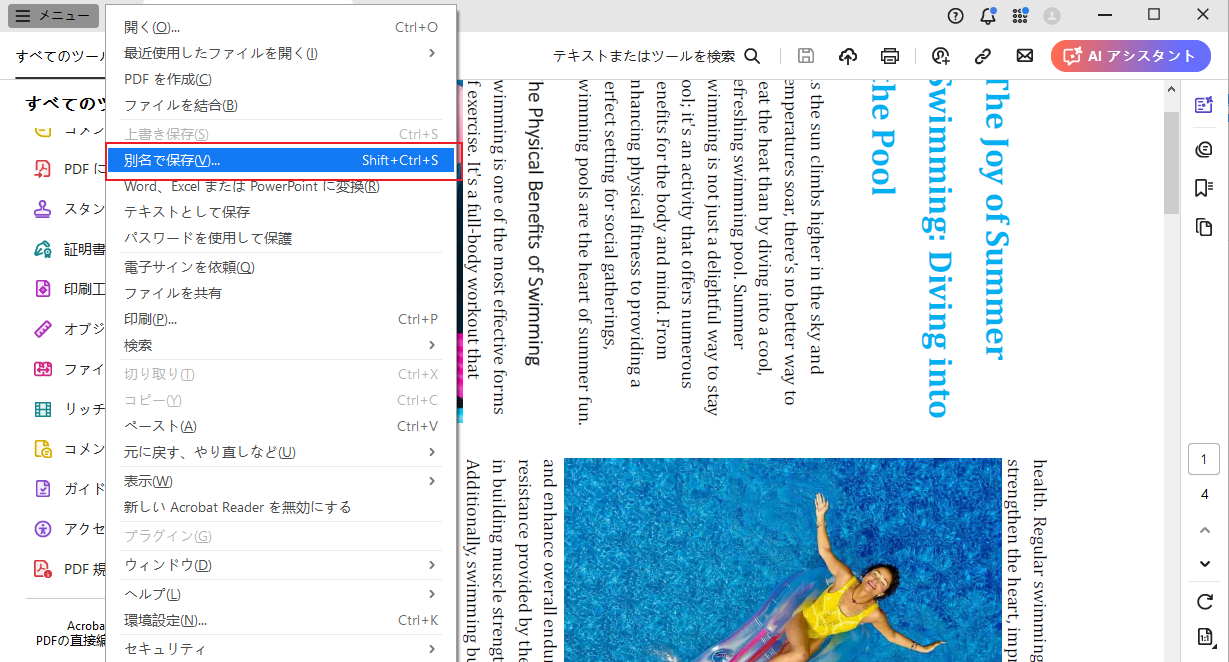
Task: Choose 別名で保存(V)... menu item
Action: [x=281, y=160]
